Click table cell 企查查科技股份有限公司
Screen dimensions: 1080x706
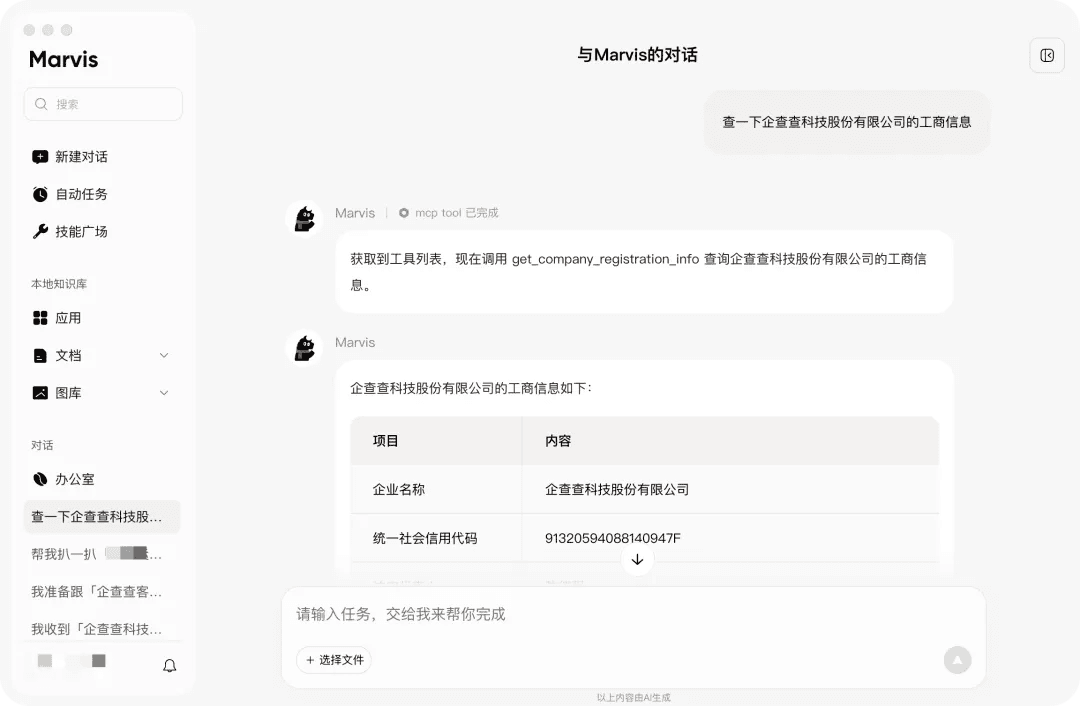click(x=616, y=490)
